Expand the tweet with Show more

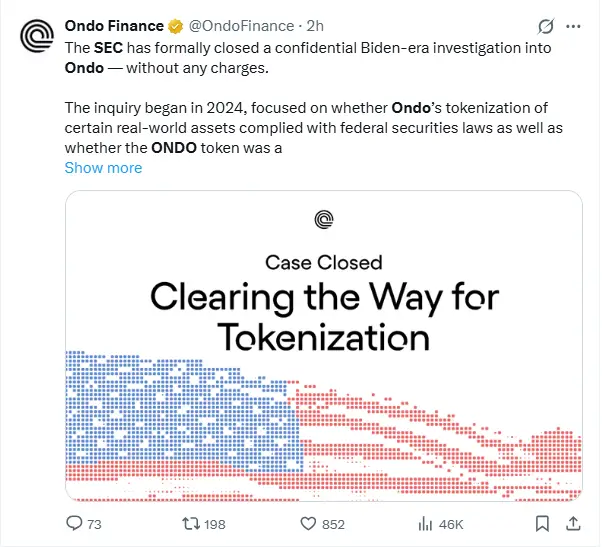click(x=103, y=168)
